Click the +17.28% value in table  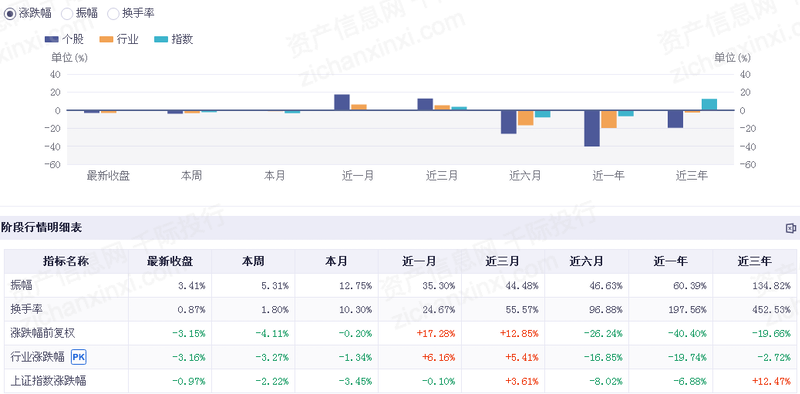(x=435, y=333)
